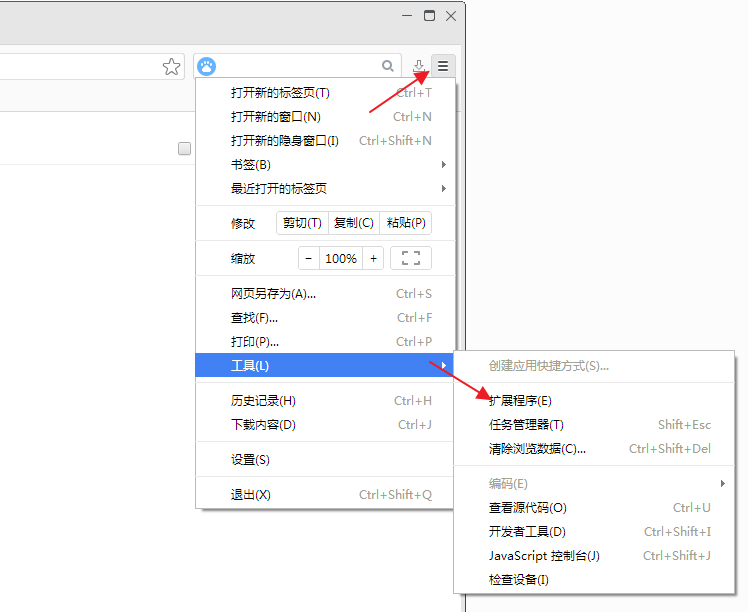This screenshot has width=748, height=612.
Task: Select 打开新的隐身窗口(I)
Action: click(x=324, y=141)
